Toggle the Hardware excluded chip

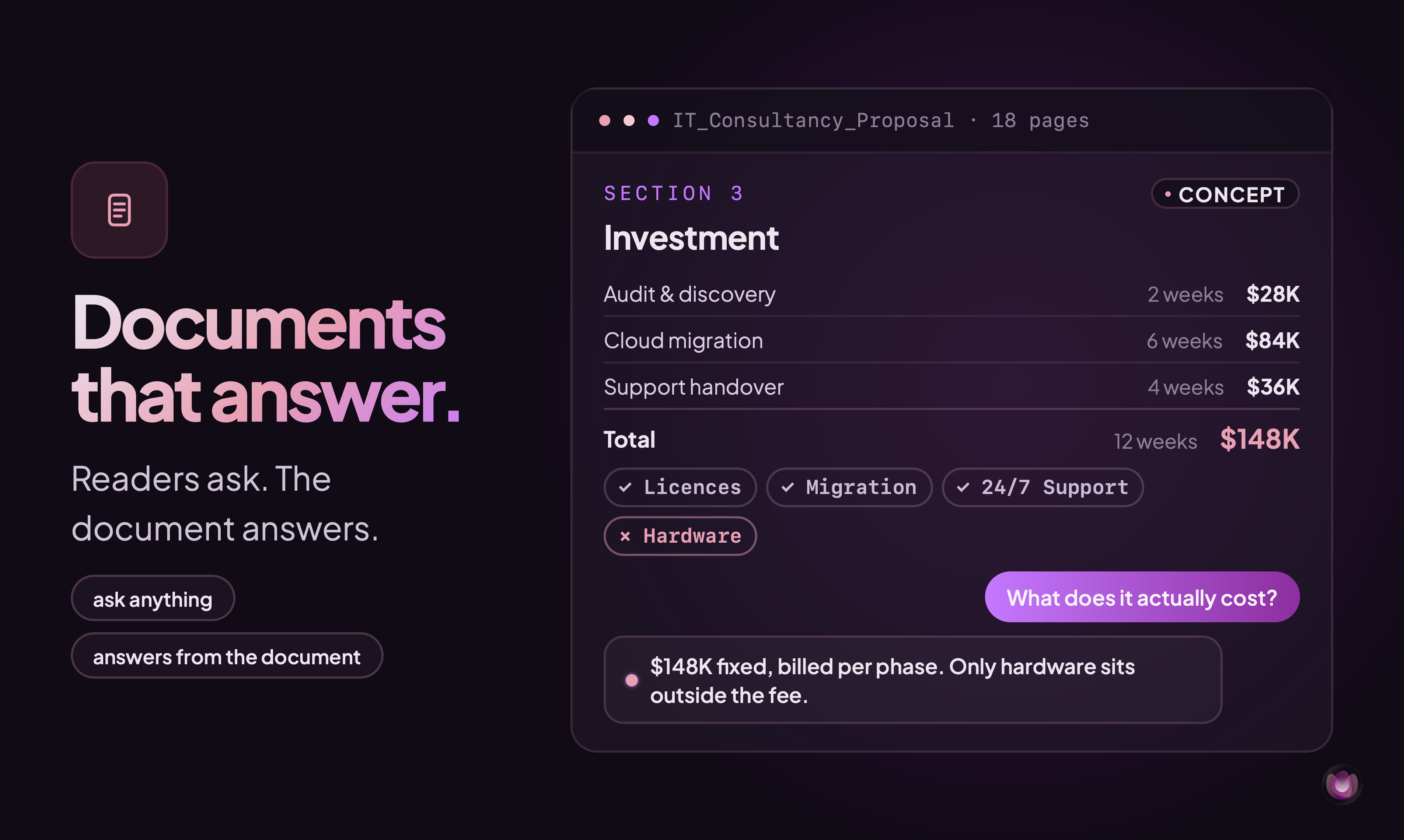click(680, 536)
